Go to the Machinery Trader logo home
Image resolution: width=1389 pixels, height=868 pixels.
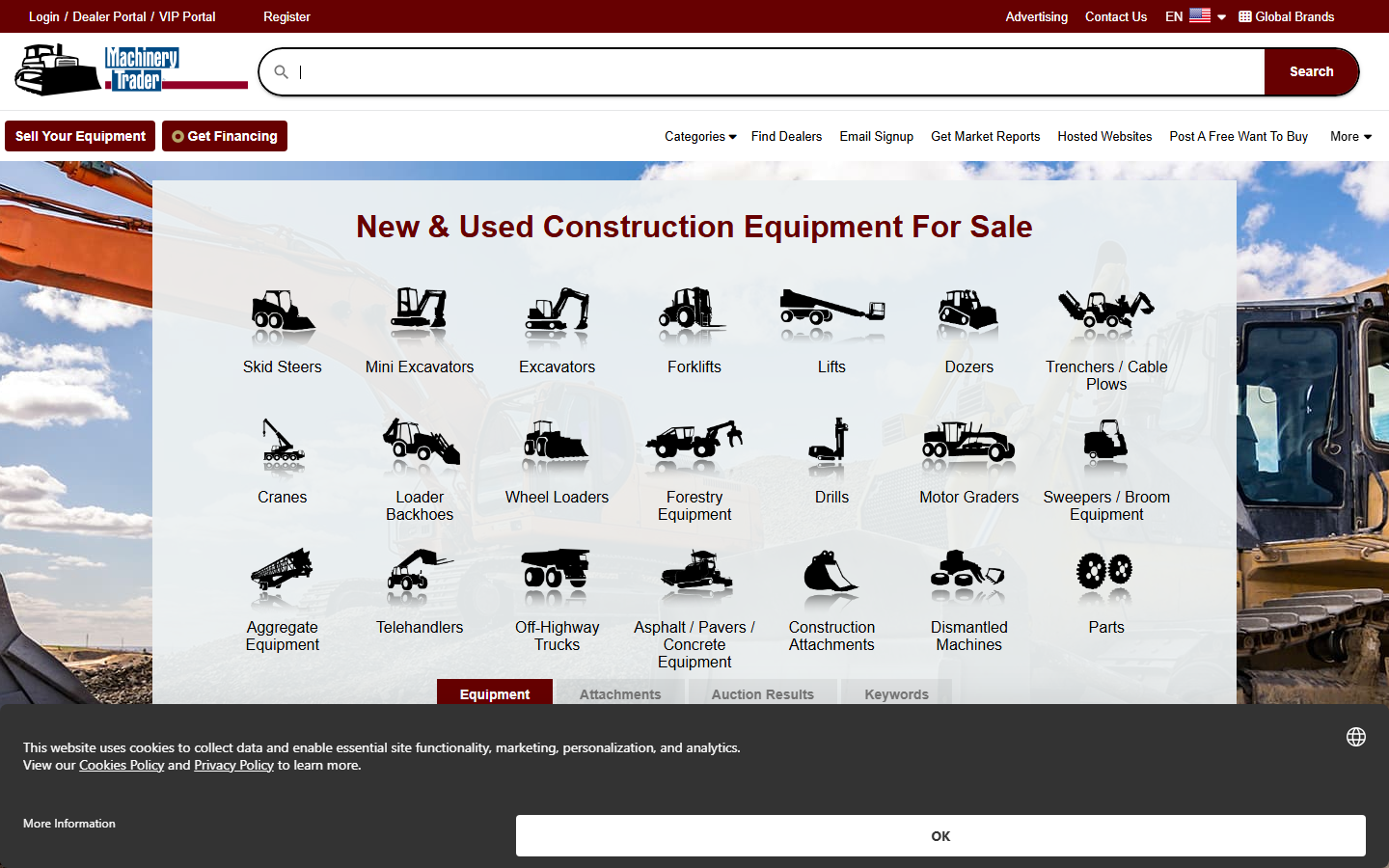pos(131,70)
